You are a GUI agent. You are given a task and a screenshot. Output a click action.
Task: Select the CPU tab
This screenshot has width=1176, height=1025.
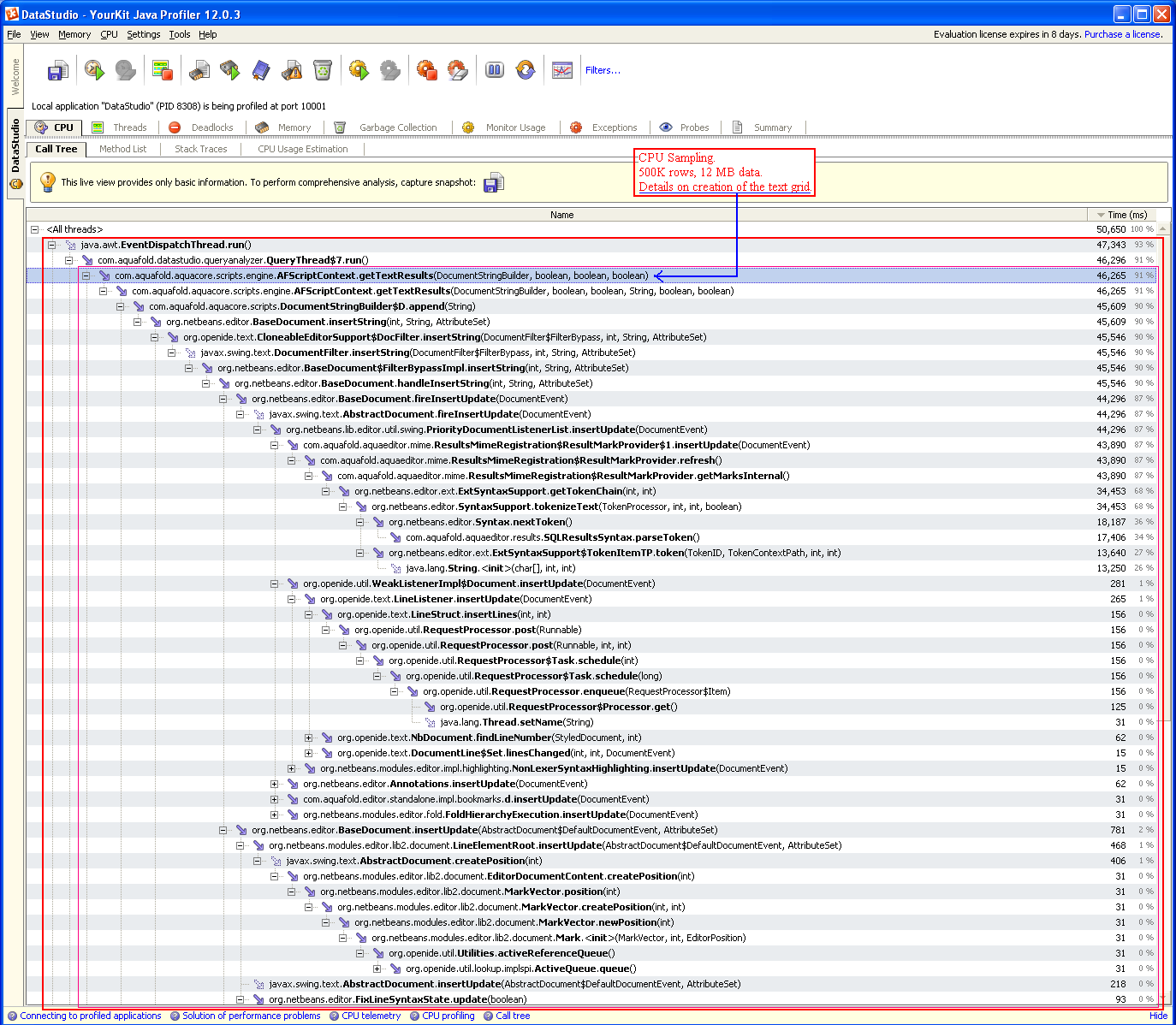54,127
